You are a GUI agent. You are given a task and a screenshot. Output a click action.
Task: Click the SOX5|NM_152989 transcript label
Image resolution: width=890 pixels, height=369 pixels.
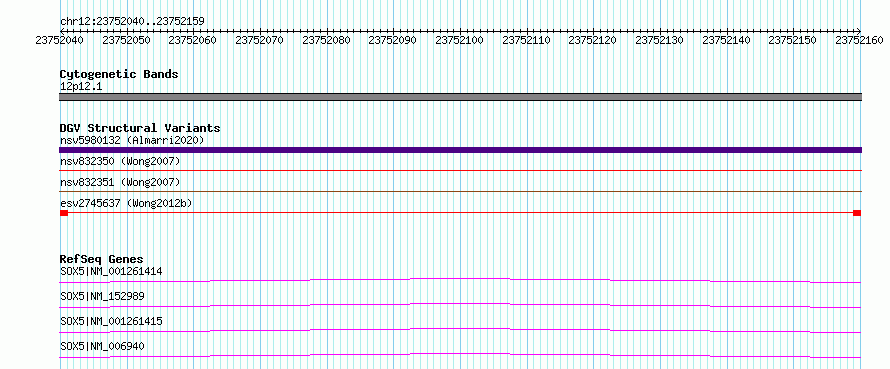tap(102, 296)
